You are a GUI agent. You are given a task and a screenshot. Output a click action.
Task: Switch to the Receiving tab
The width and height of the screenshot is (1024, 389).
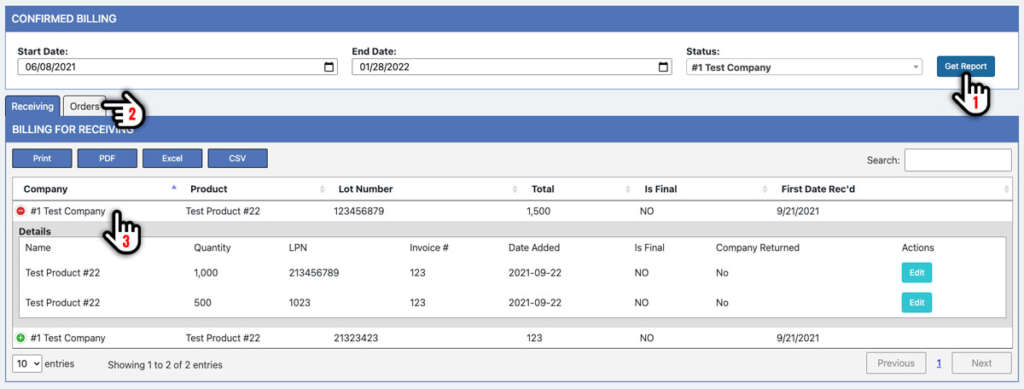tap(33, 106)
